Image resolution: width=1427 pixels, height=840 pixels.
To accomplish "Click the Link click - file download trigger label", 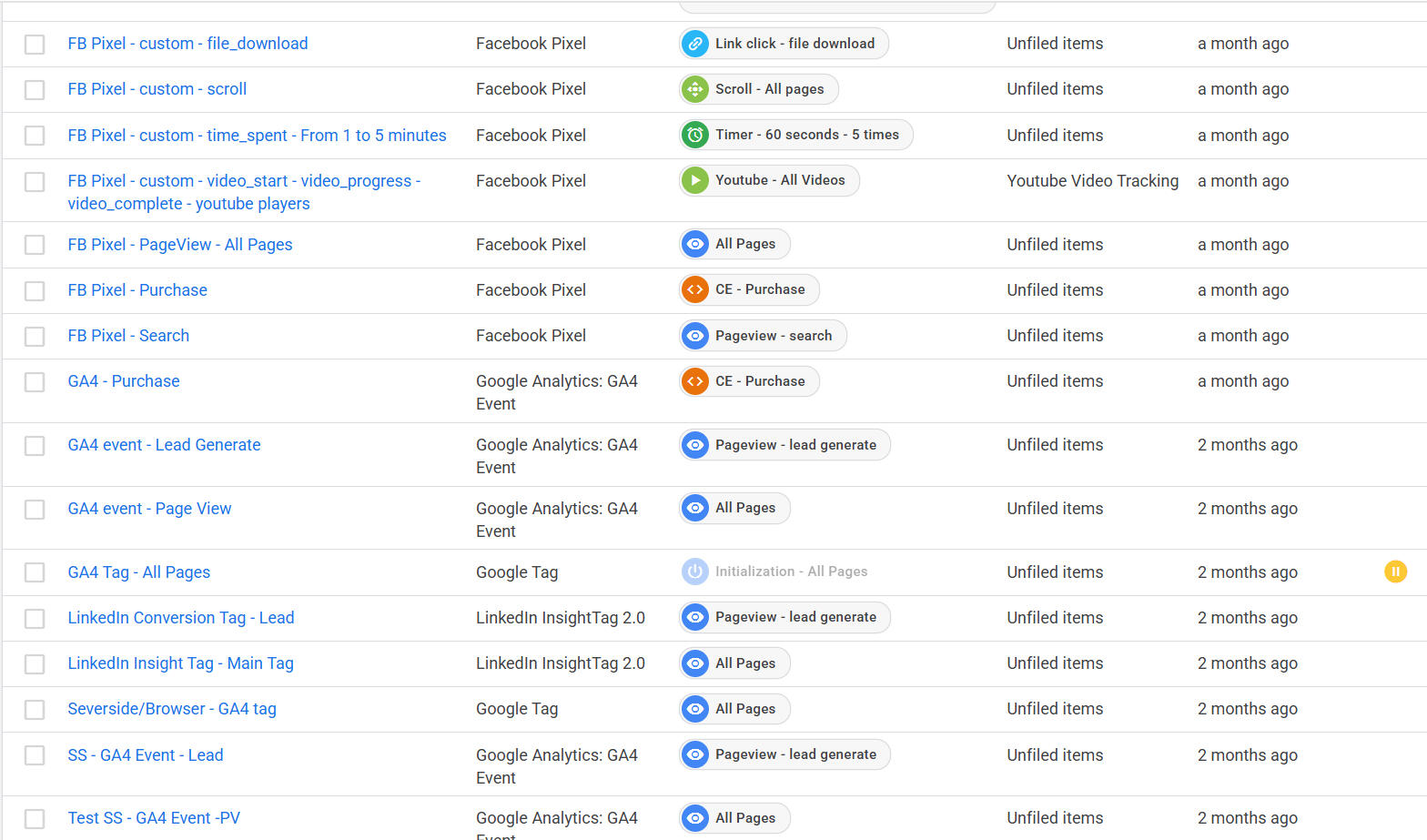I will click(x=794, y=44).
